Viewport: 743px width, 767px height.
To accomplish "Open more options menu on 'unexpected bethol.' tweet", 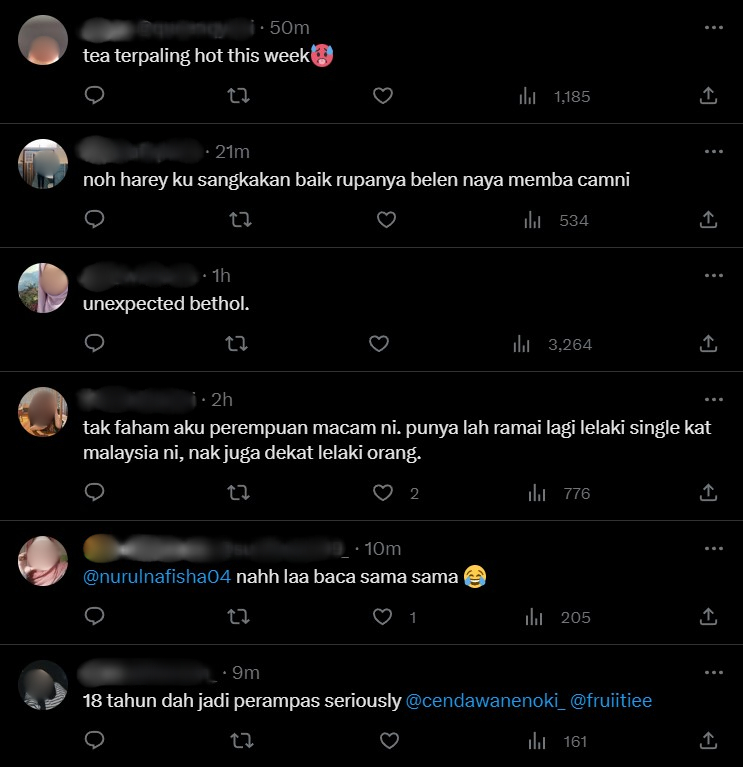I will point(713,275).
